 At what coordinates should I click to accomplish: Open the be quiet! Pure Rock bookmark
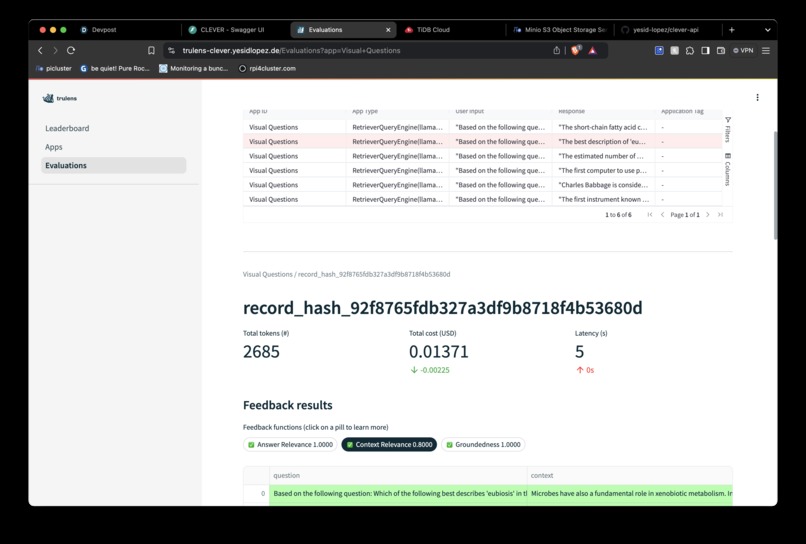pyautogui.click(x=115, y=68)
